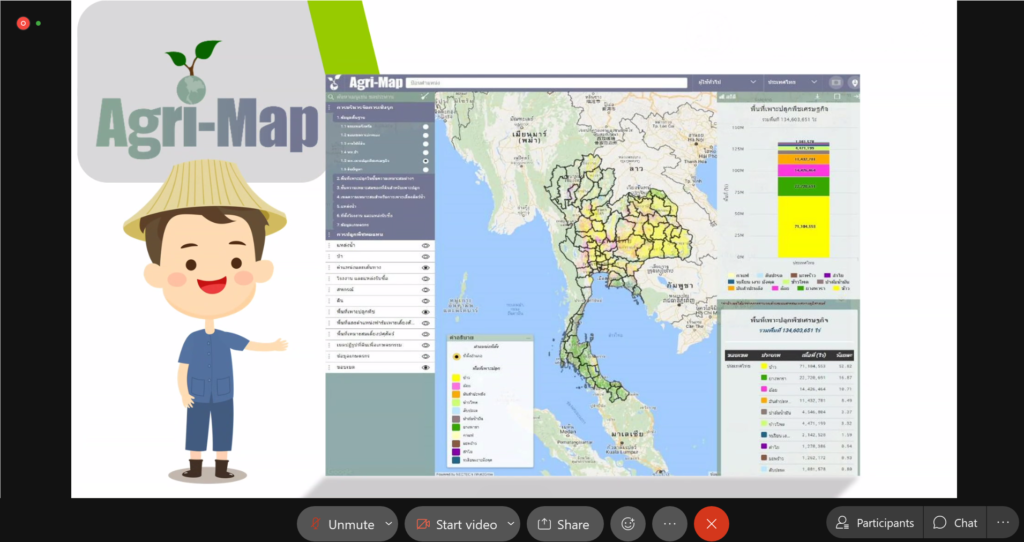
Task: Open Unmute audio options chevron
Action: pos(389,524)
